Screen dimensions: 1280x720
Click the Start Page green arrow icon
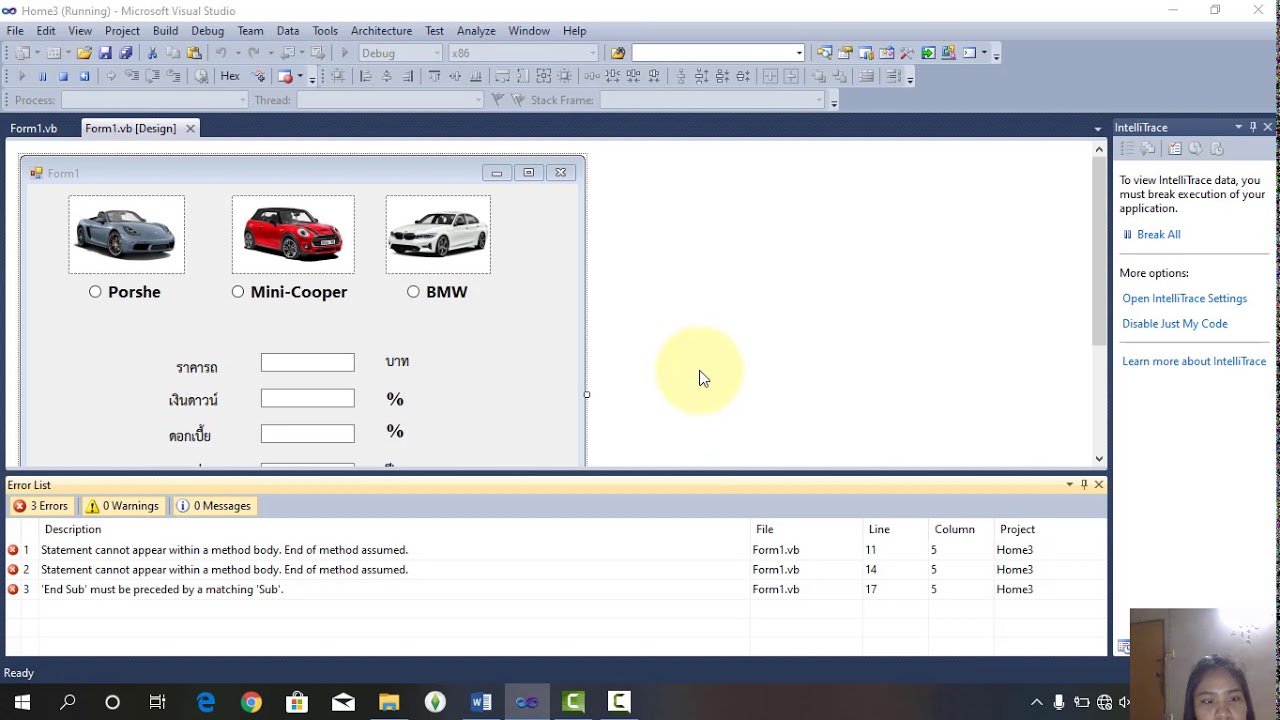[928, 53]
